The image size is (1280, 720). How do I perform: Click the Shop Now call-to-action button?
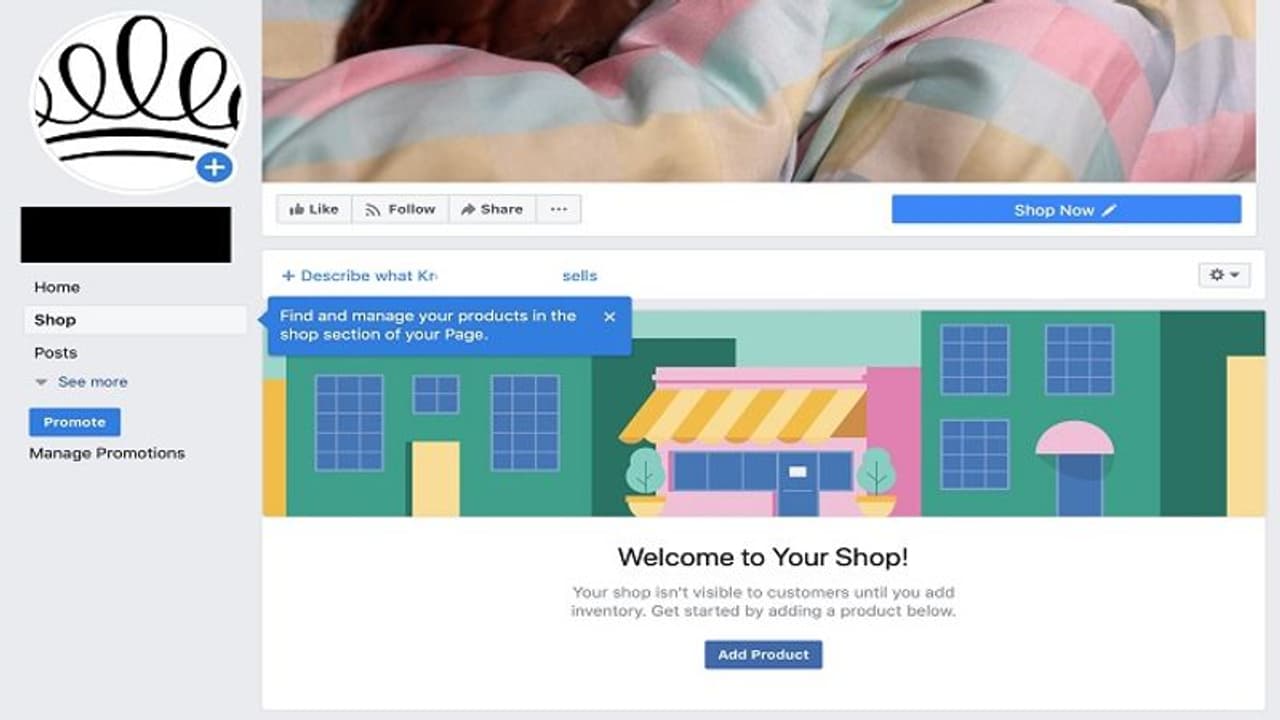tap(1066, 210)
